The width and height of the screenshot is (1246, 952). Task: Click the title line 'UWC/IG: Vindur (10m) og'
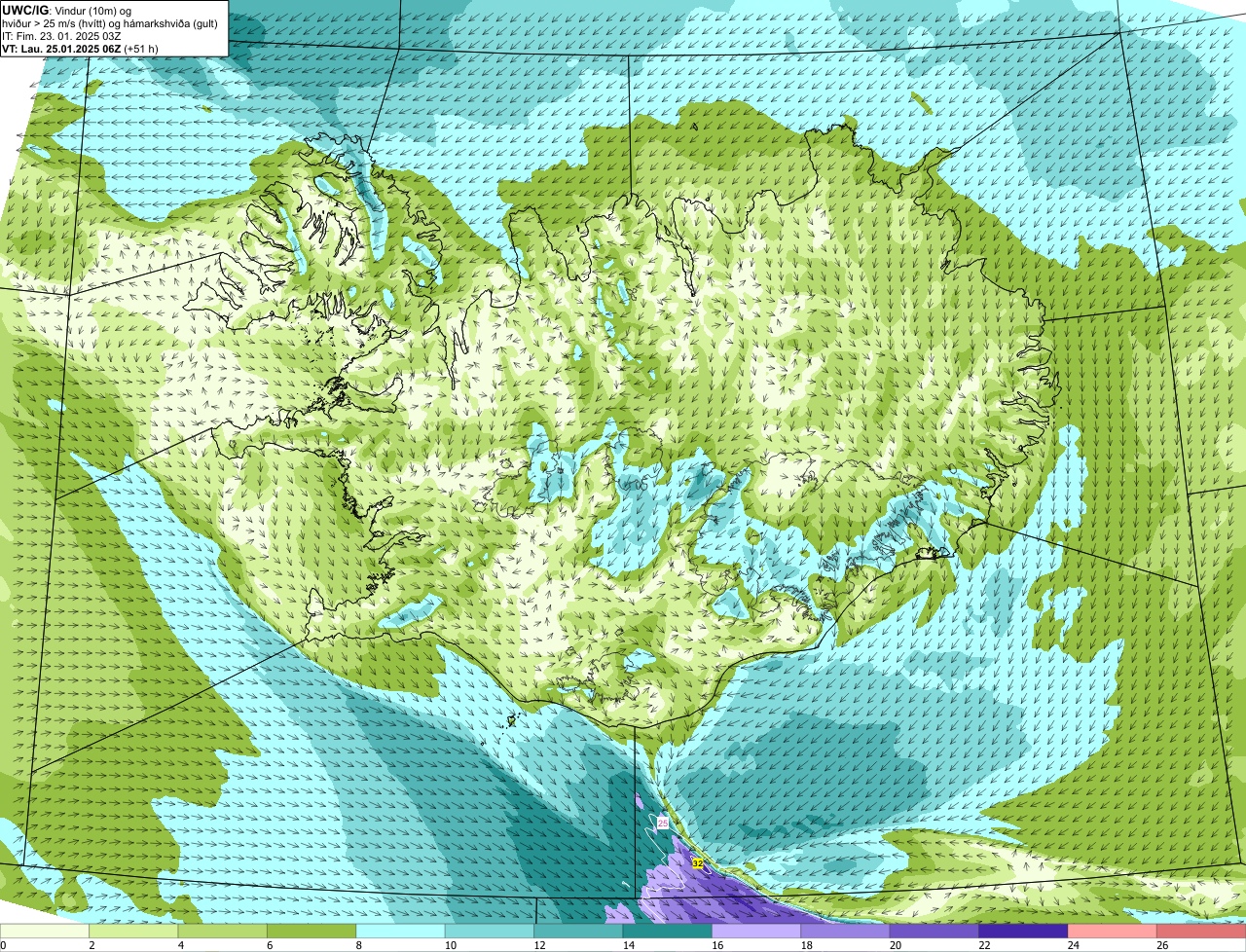tap(66, 11)
